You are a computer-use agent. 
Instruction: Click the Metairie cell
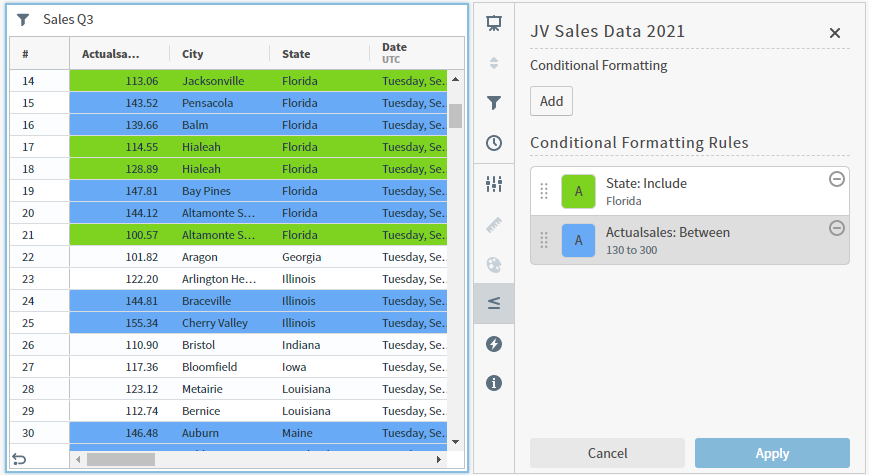(219, 389)
